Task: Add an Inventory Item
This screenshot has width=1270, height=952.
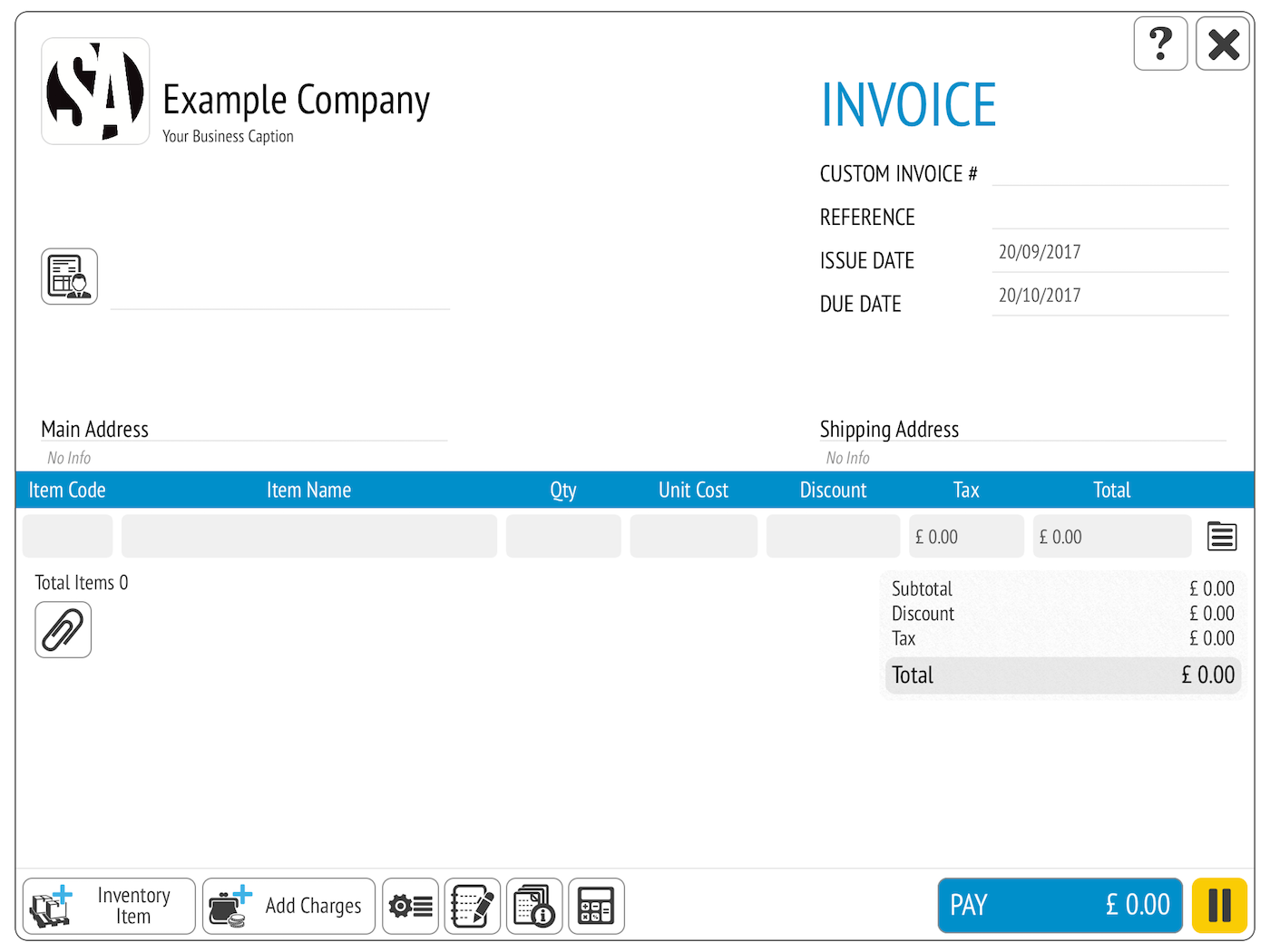Action: (x=109, y=906)
